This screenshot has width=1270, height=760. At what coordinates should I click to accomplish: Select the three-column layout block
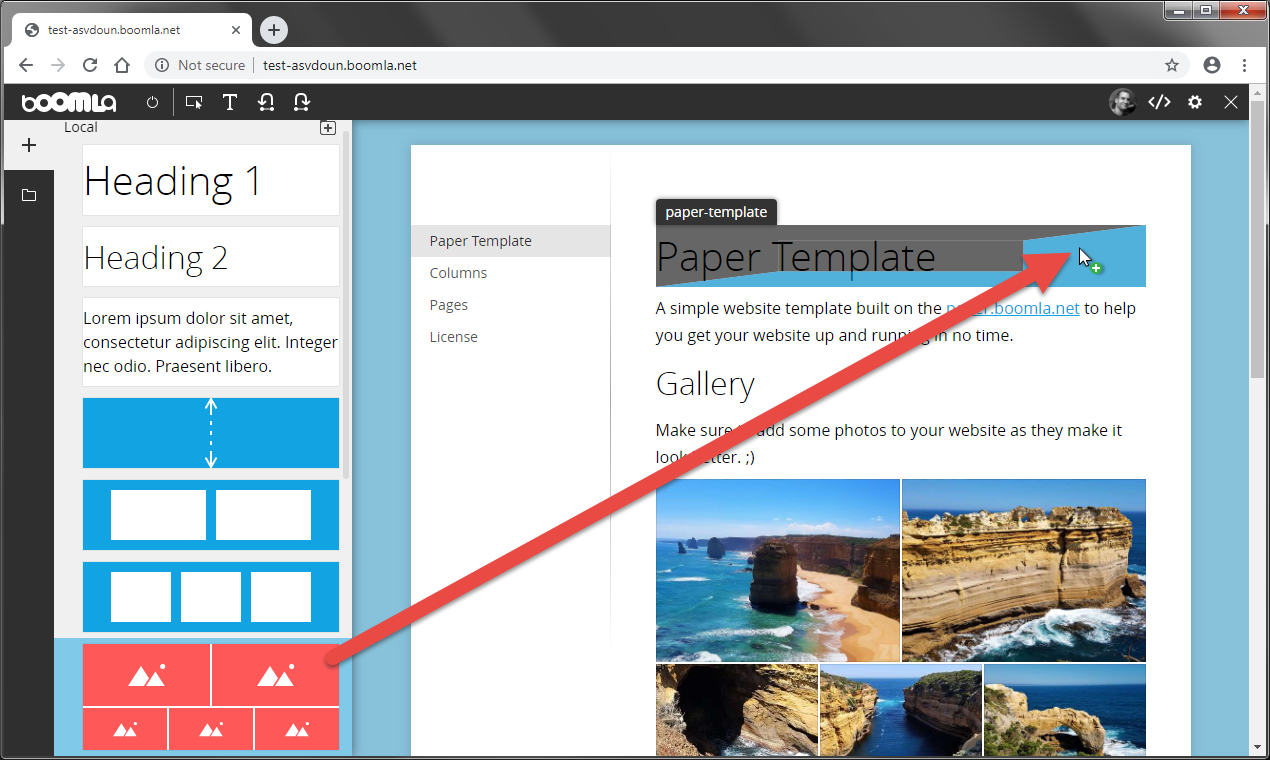click(x=211, y=597)
